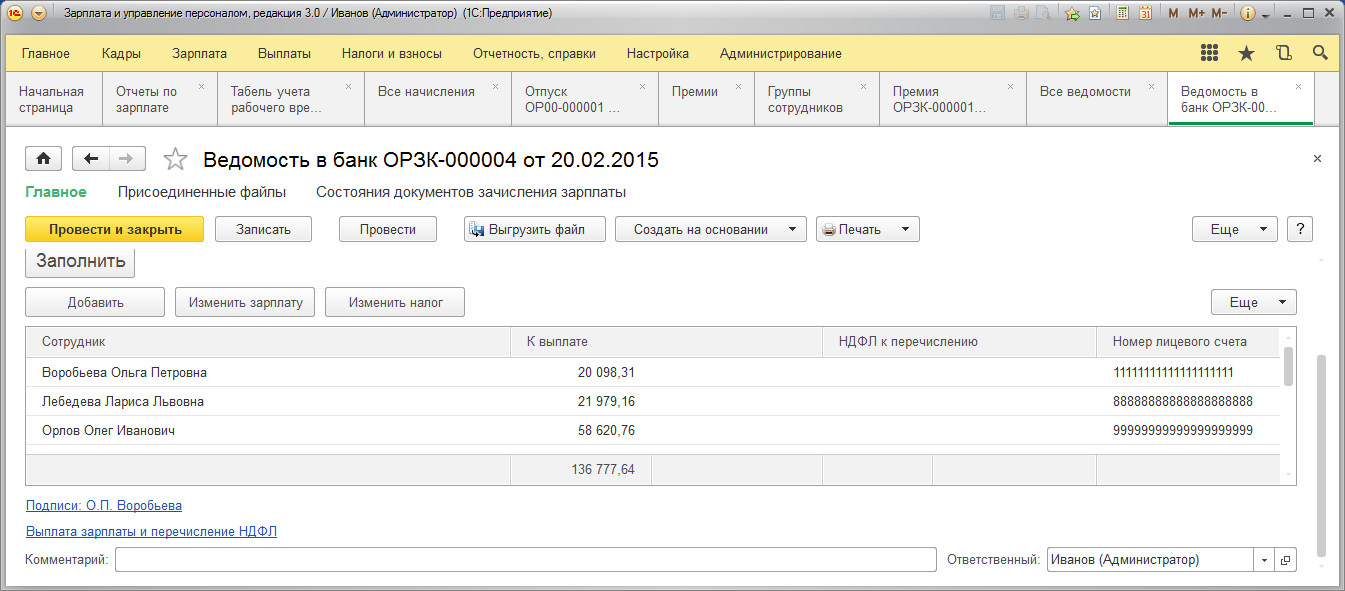Image resolution: width=1345 pixels, height=591 pixels.
Task: Click the Записать button
Action: (x=263, y=229)
